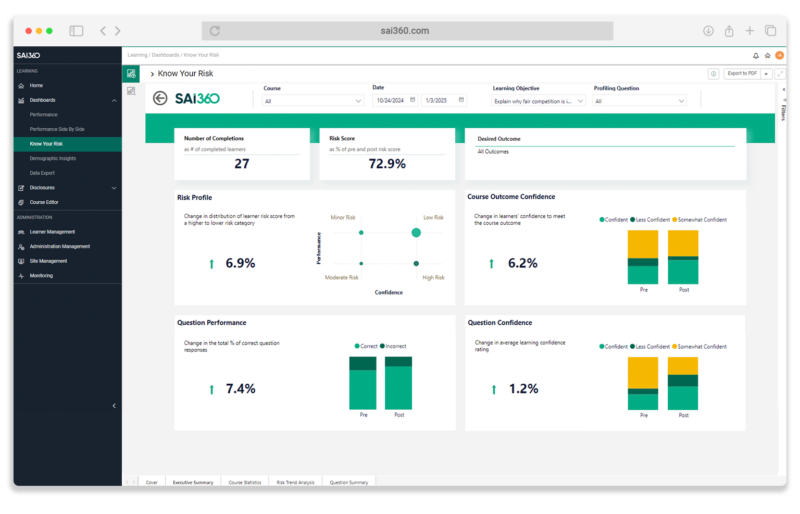Viewport: 800px width, 514px height.
Task: Open the Export to PDF arrow menu
Action: coord(766,74)
